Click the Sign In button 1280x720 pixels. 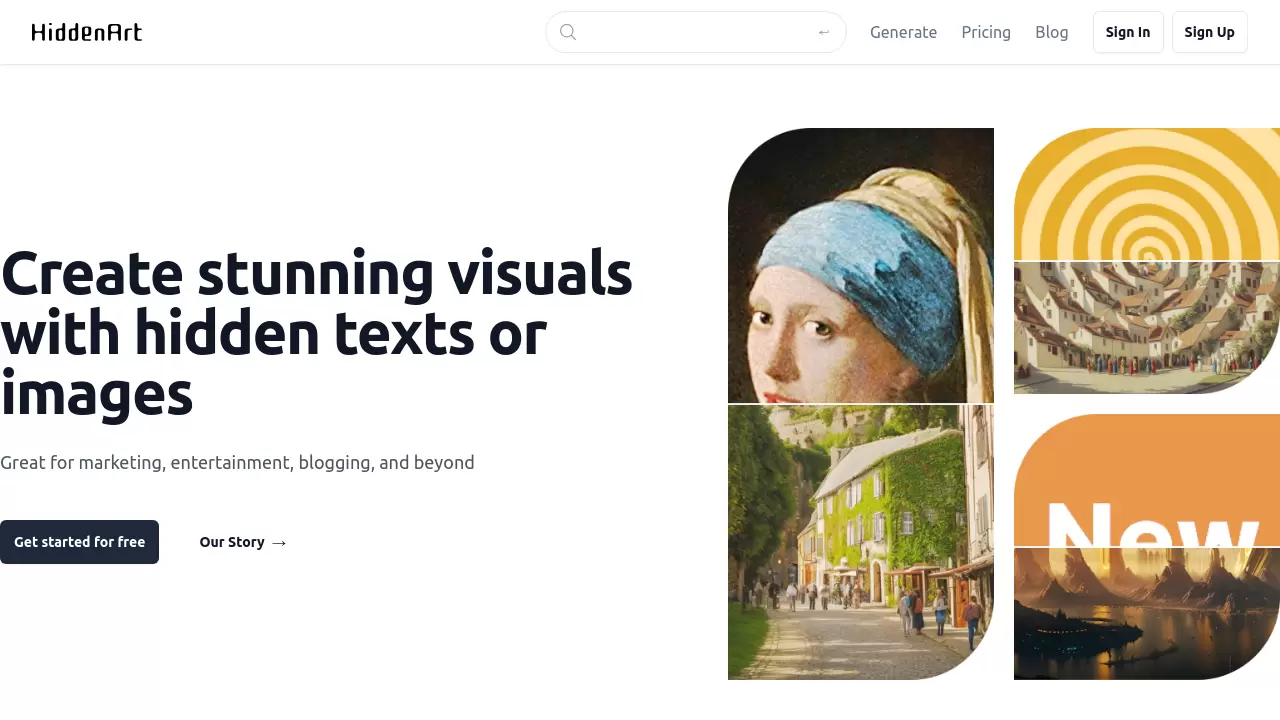tap(1128, 32)
